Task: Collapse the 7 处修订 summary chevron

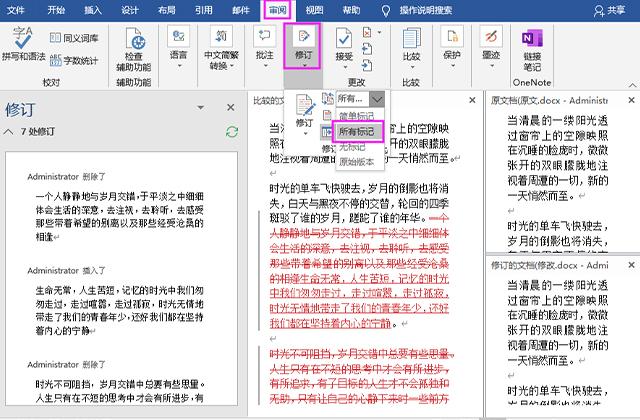Action: tap(9, 132)
